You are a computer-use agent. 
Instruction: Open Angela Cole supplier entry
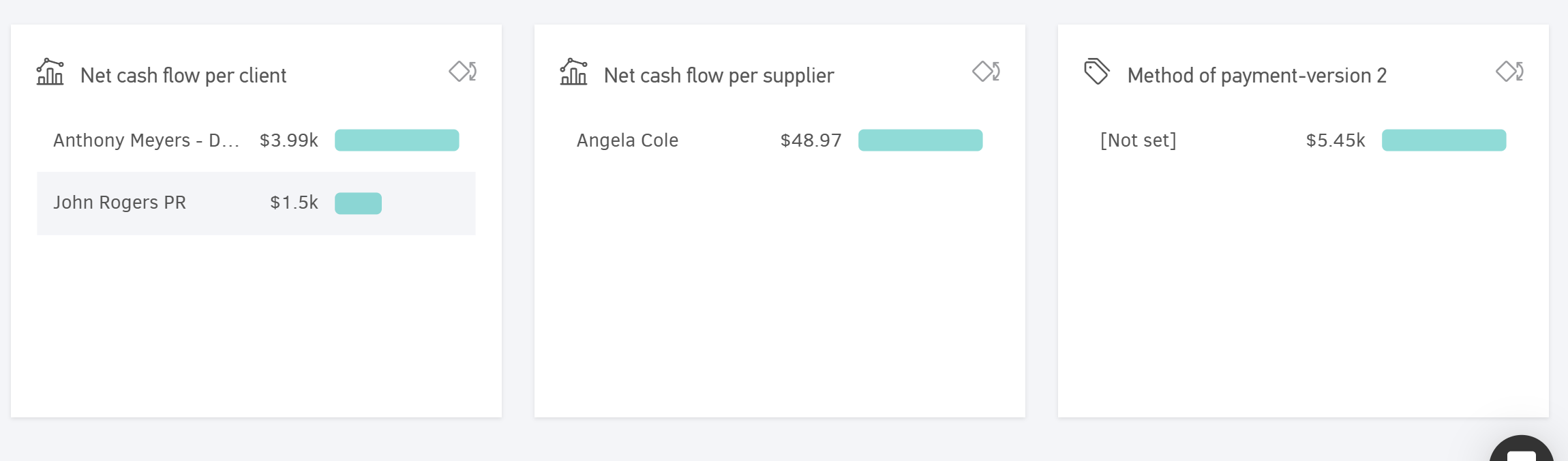click(x=627, y=140)
